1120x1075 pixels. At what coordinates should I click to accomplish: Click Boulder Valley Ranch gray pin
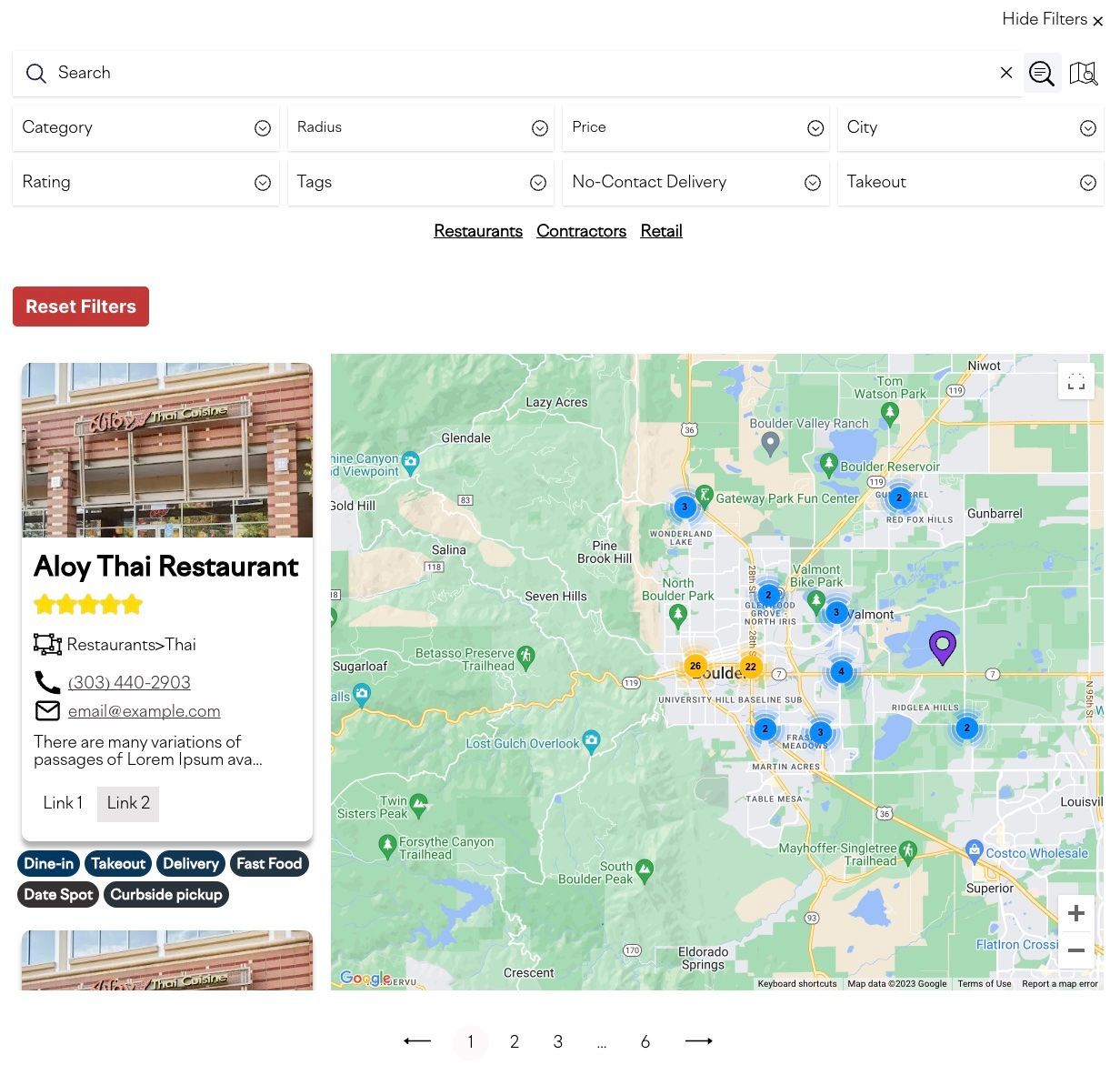coord(771,444)
